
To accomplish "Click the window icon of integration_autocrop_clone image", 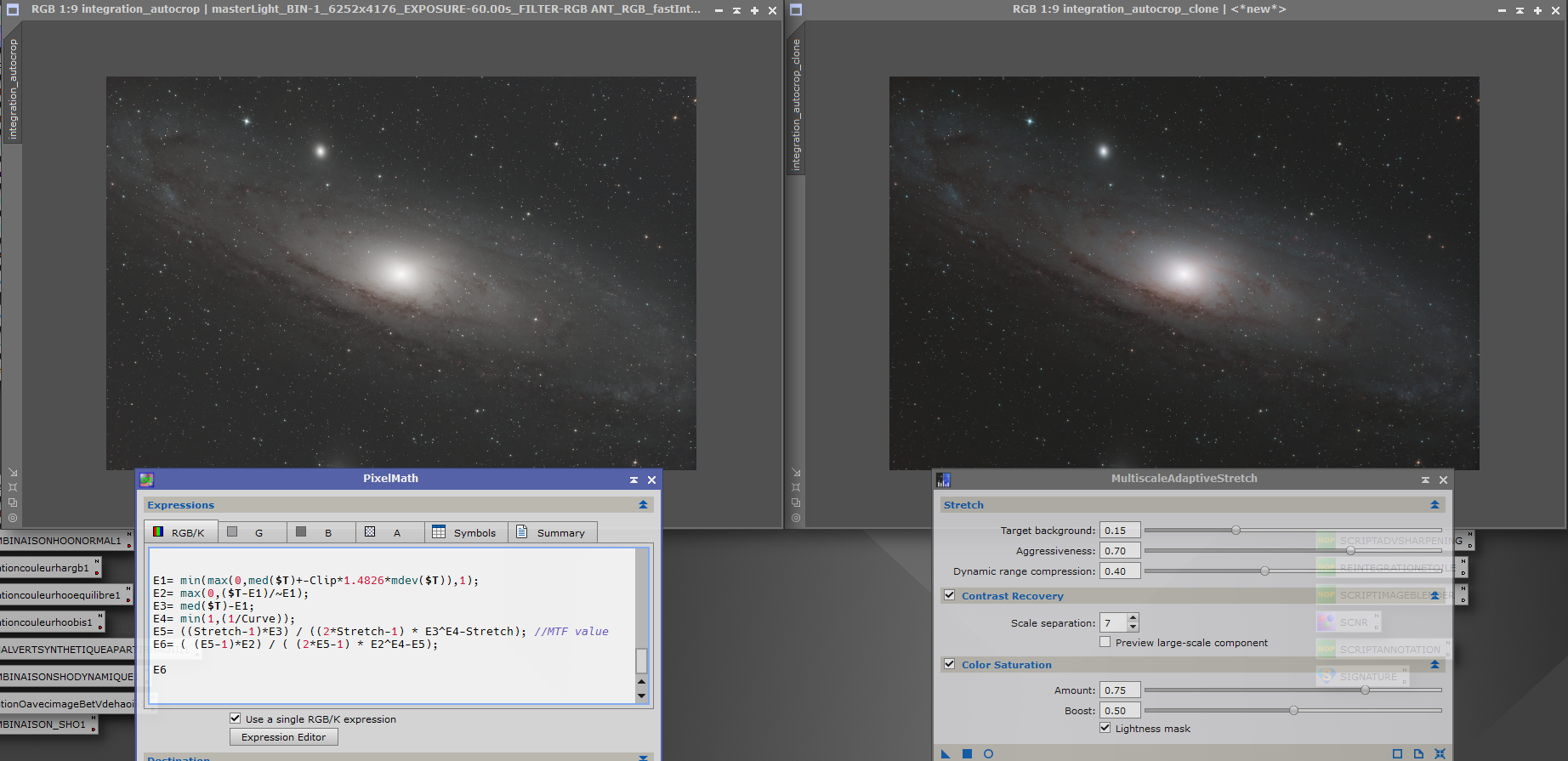I will pos(796,9).
